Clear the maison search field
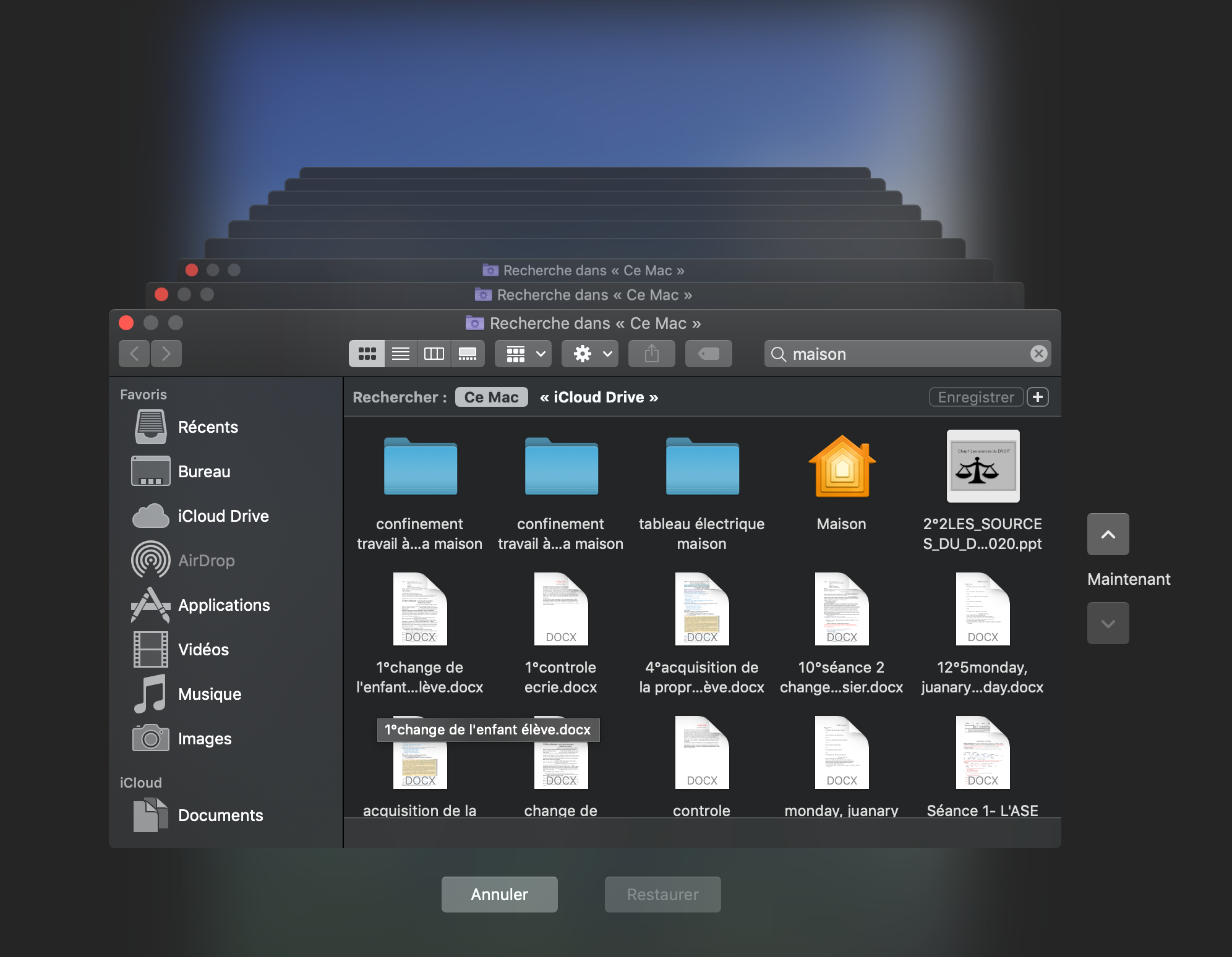The width and height of the screenshot is (1232, 957). coord(1038,354)
